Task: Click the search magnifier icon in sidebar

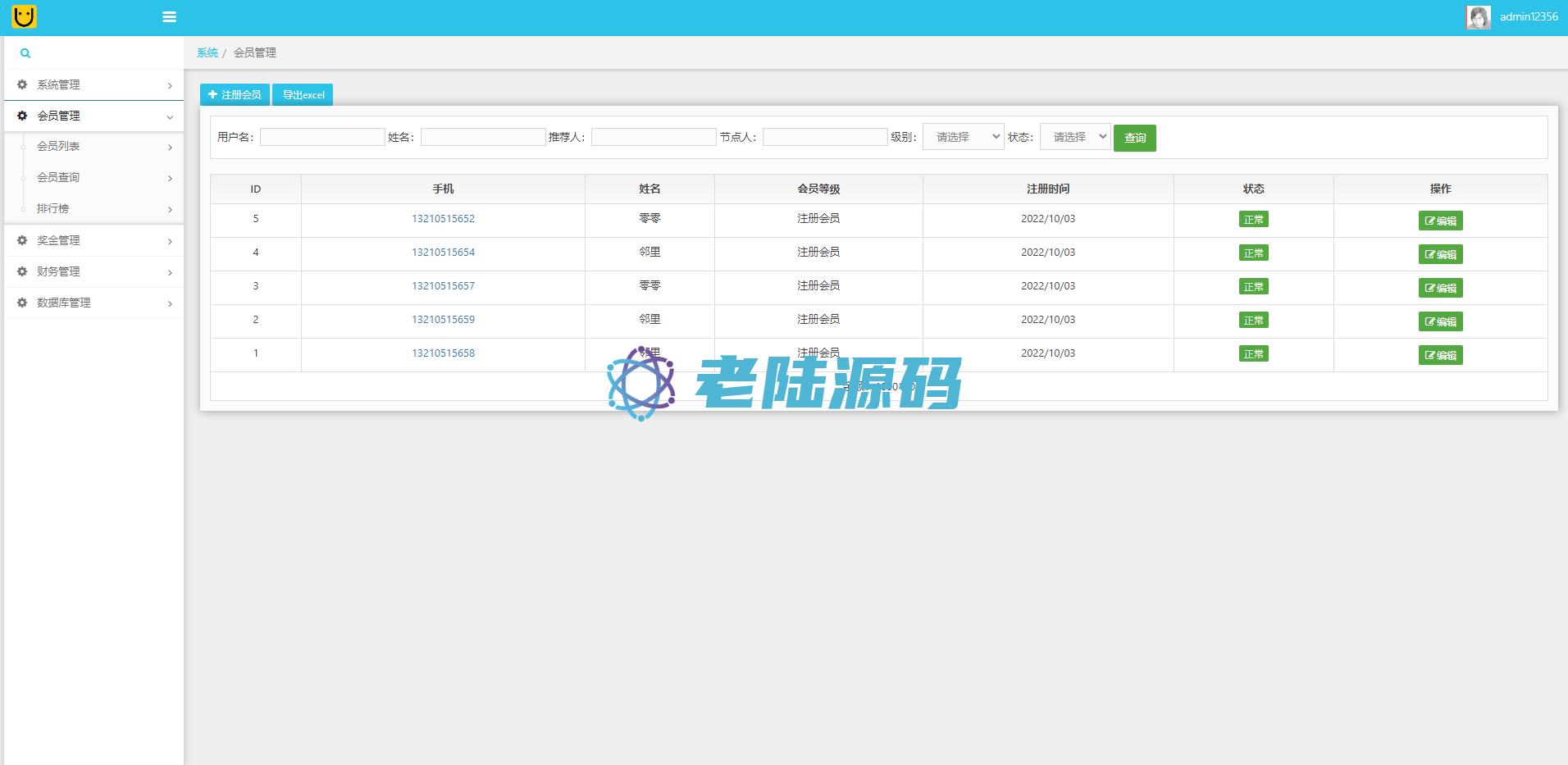Action: click(25, 53)
